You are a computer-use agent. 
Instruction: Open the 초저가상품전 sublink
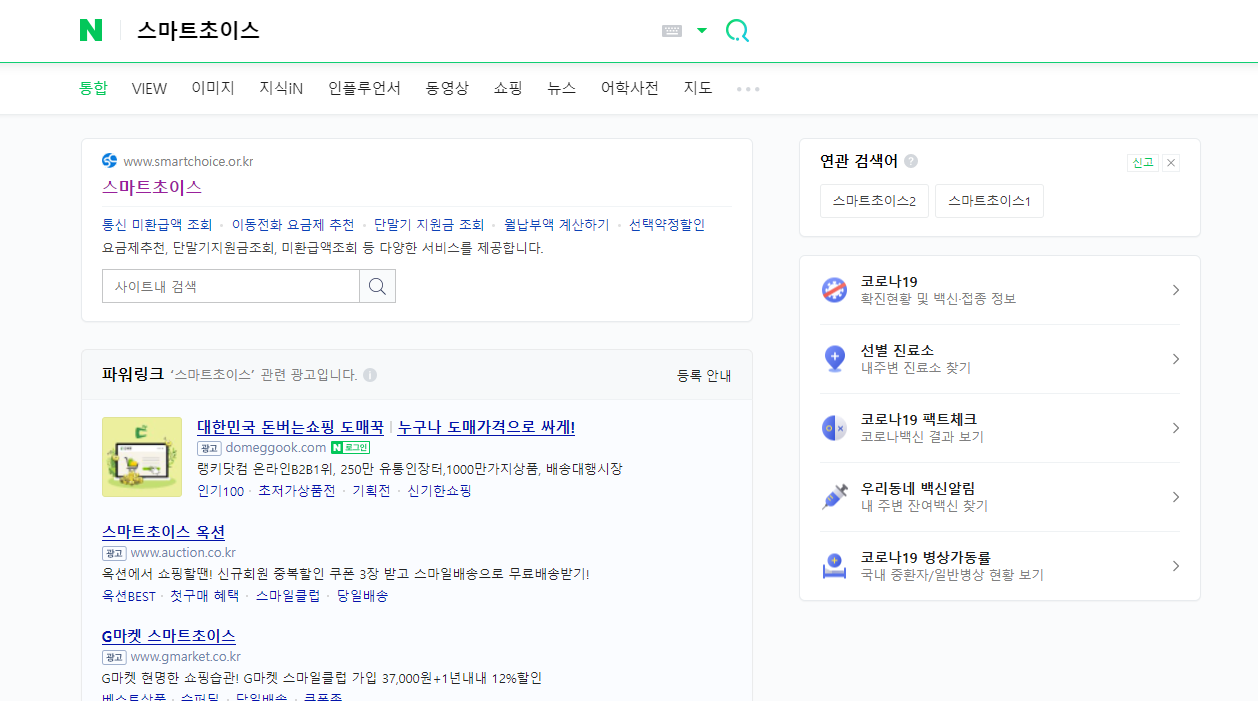297,491
